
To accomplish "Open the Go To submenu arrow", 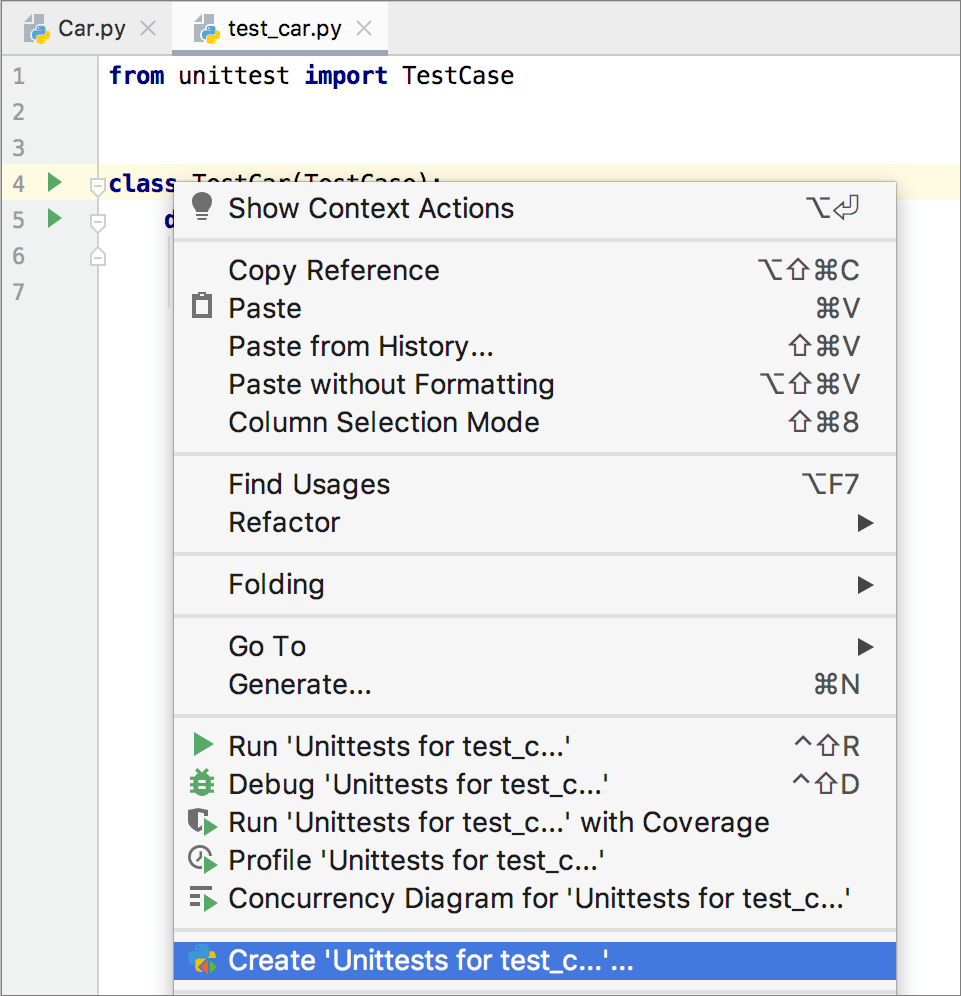I will (865, 647).
